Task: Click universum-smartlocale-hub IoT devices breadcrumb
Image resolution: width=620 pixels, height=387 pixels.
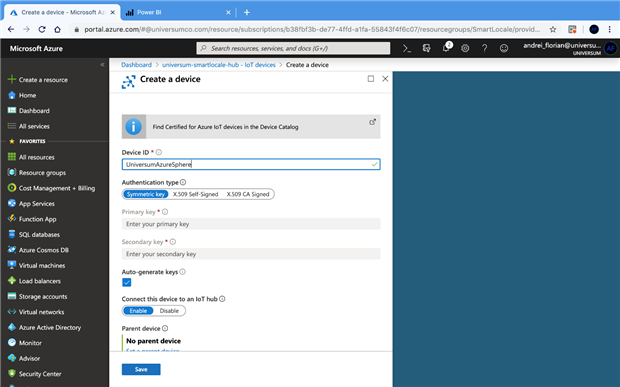Action: click(x=219, y=65)
